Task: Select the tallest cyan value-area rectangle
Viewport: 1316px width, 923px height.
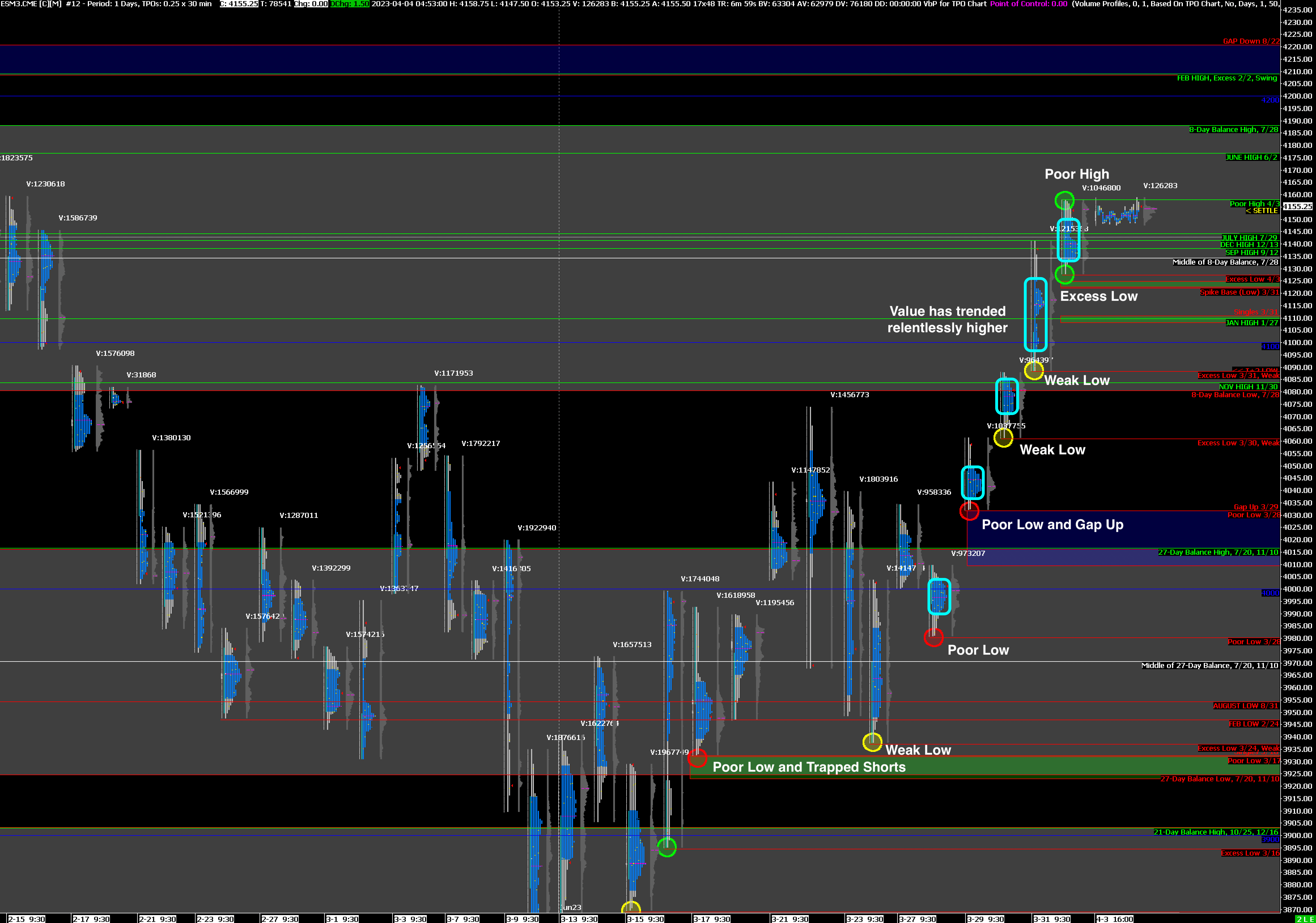Action: click(x=1035, y=314)
